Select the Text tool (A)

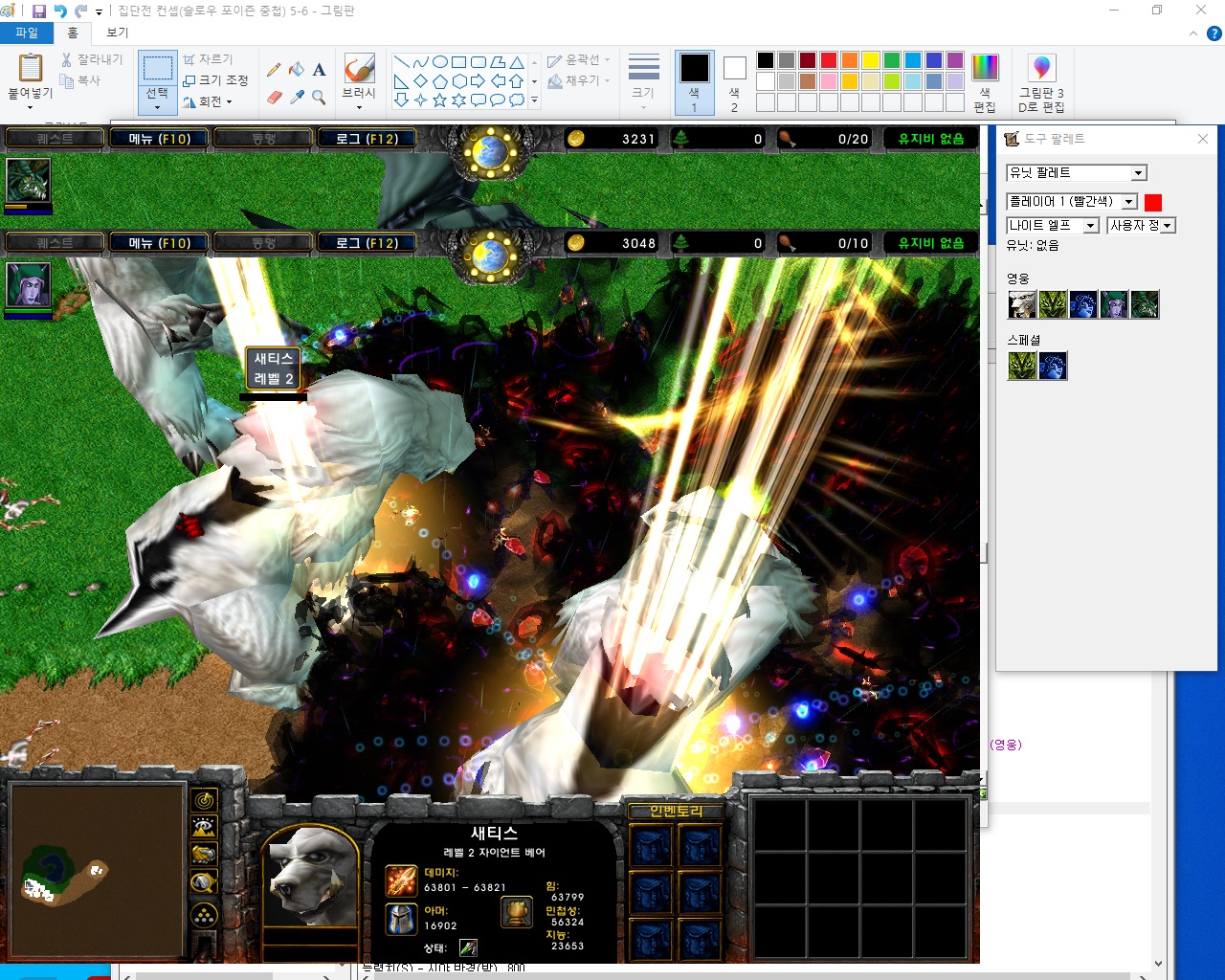[320, 69]
